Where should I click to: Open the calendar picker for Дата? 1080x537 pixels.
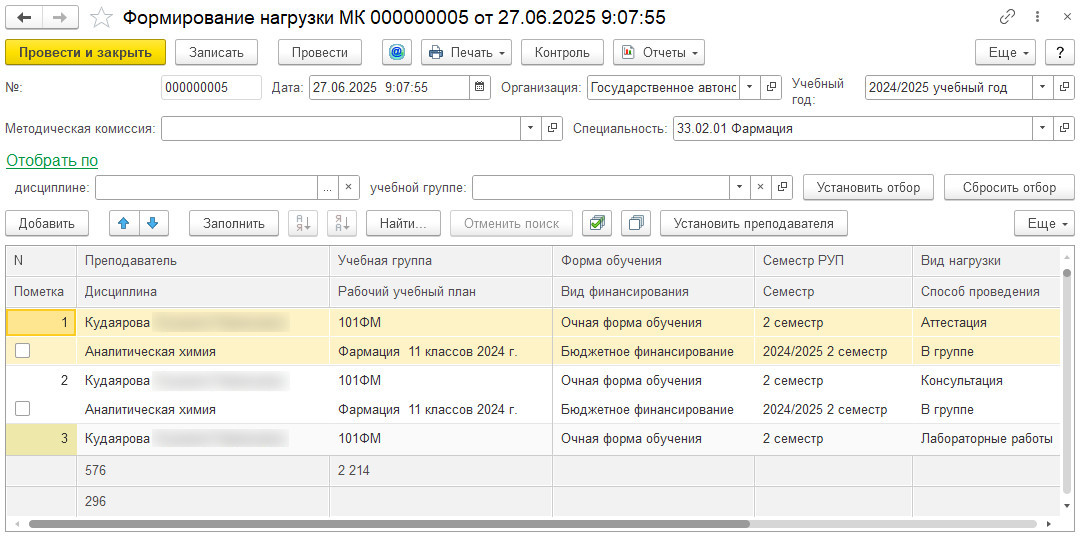click(x=479, y=87)
